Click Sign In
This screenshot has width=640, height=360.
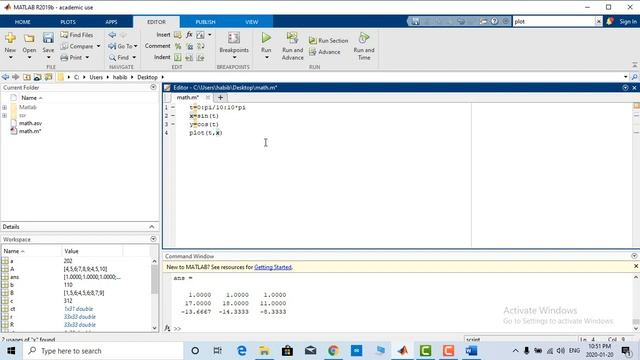pos(628,21)
